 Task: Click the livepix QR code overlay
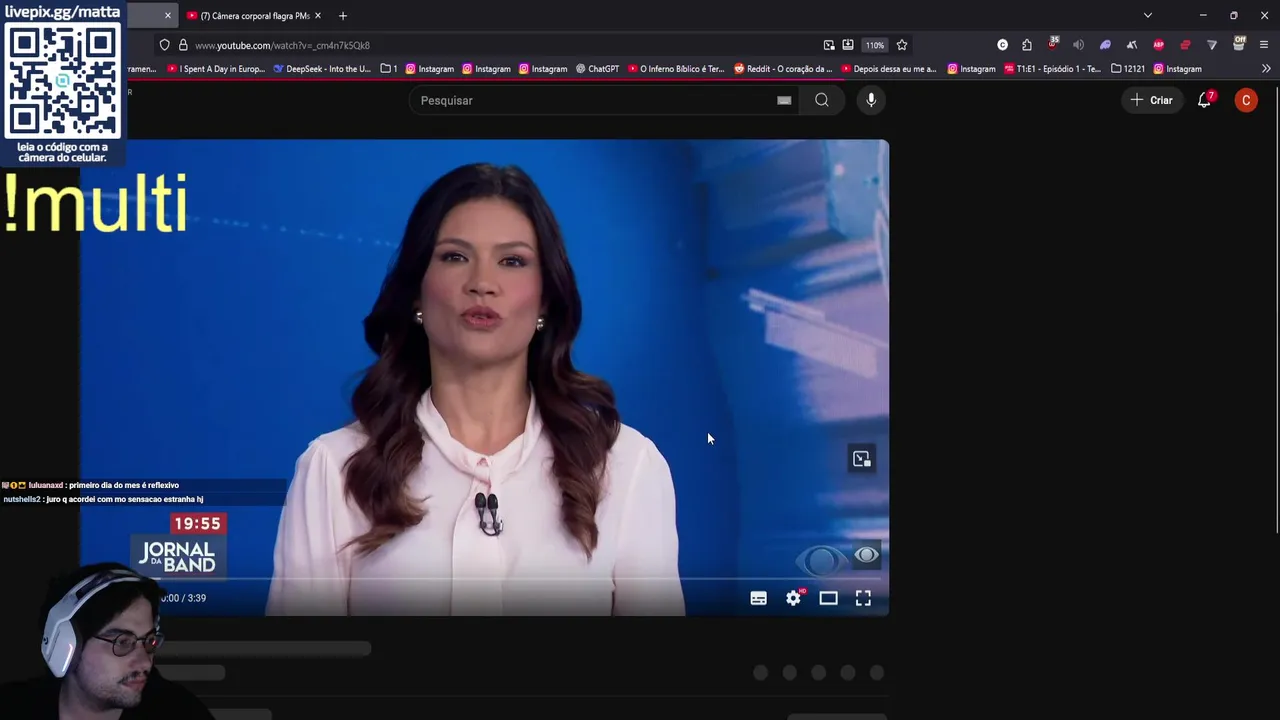pos(62,82)
